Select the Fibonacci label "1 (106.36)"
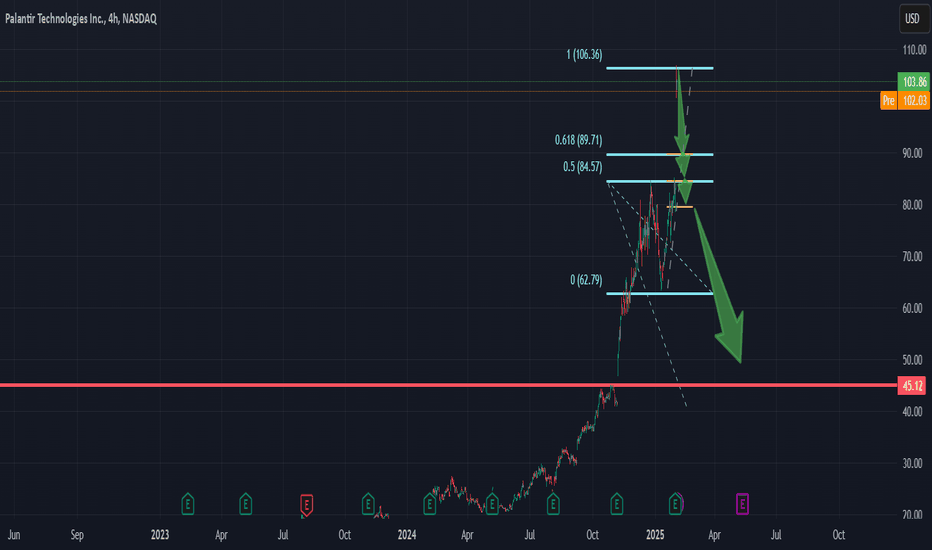This screenshot has width=932, height=550. 584,55
